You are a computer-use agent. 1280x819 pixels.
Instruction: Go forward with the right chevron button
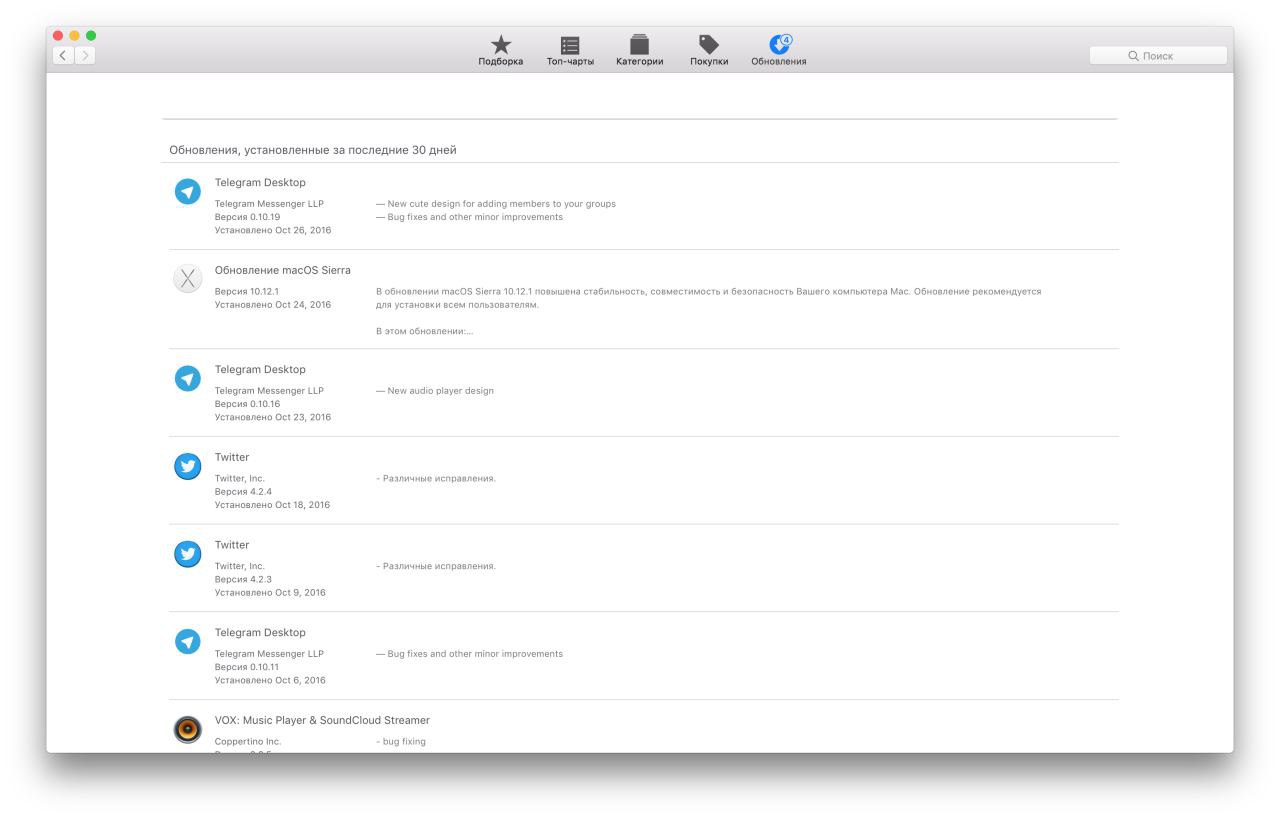[x=85, y=56]
